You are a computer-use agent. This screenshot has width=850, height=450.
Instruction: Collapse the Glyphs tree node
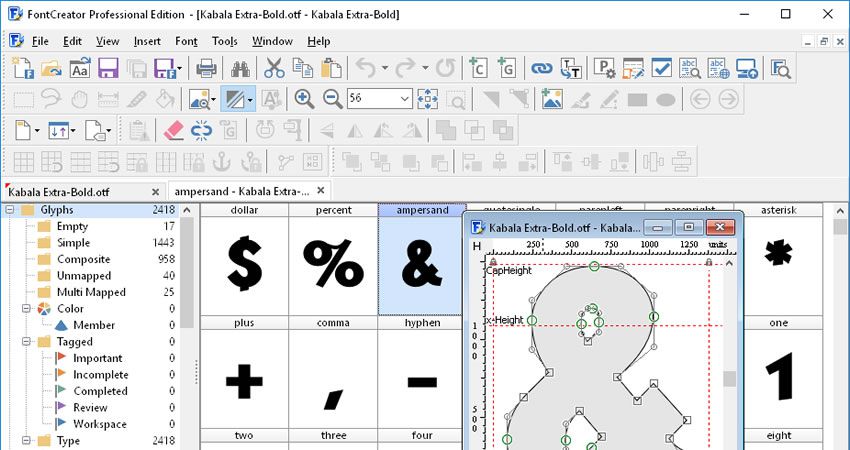click(10, 210)
